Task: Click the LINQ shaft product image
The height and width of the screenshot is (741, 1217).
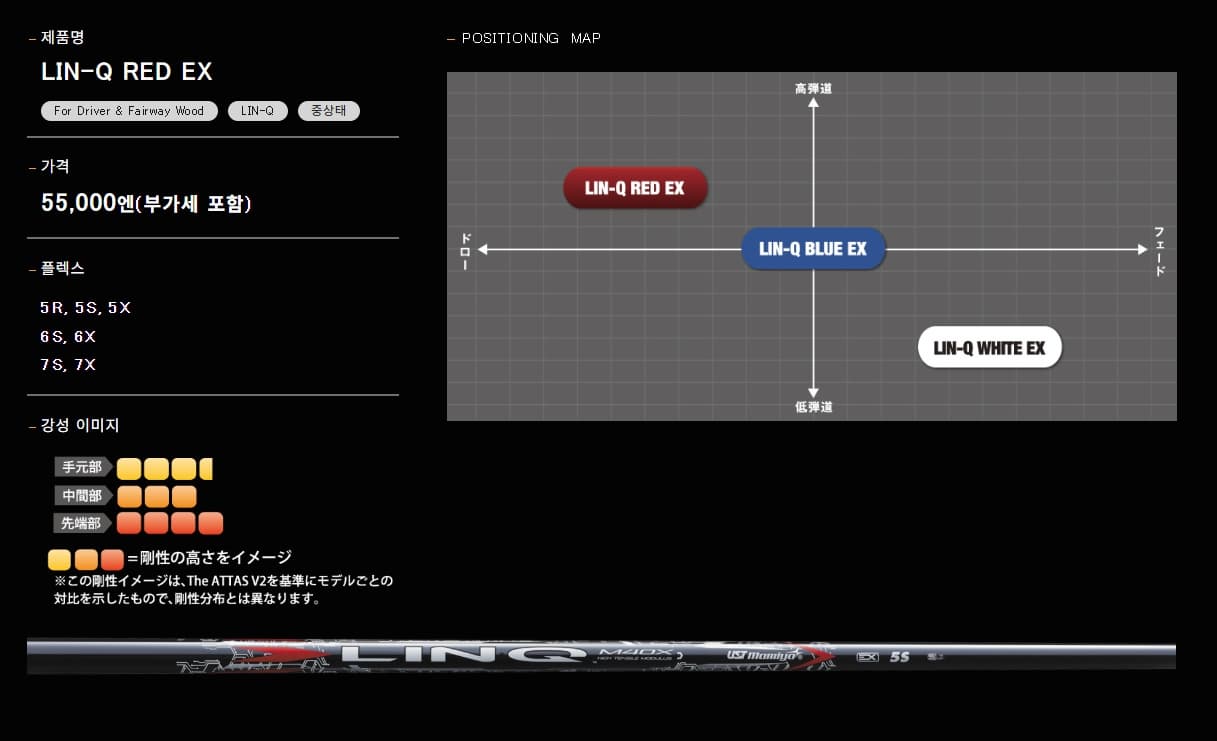Action: click(601, 656)
